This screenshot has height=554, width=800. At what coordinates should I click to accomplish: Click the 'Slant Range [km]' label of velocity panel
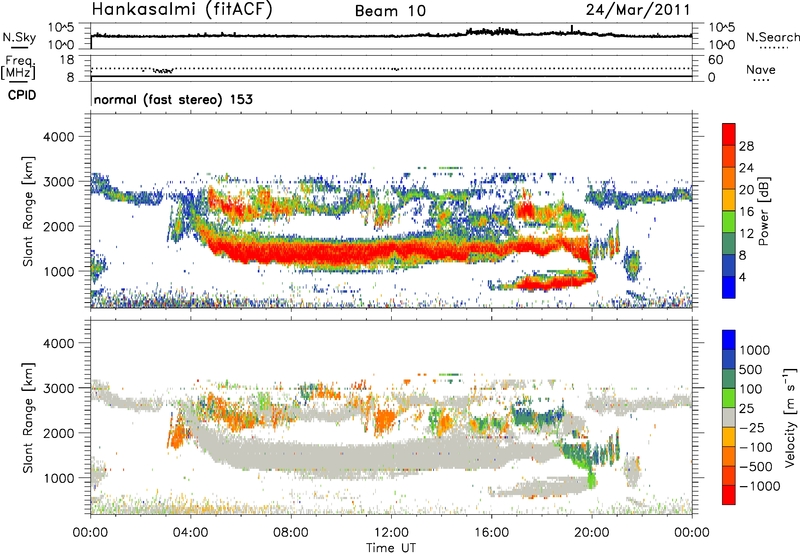(28, 417)
